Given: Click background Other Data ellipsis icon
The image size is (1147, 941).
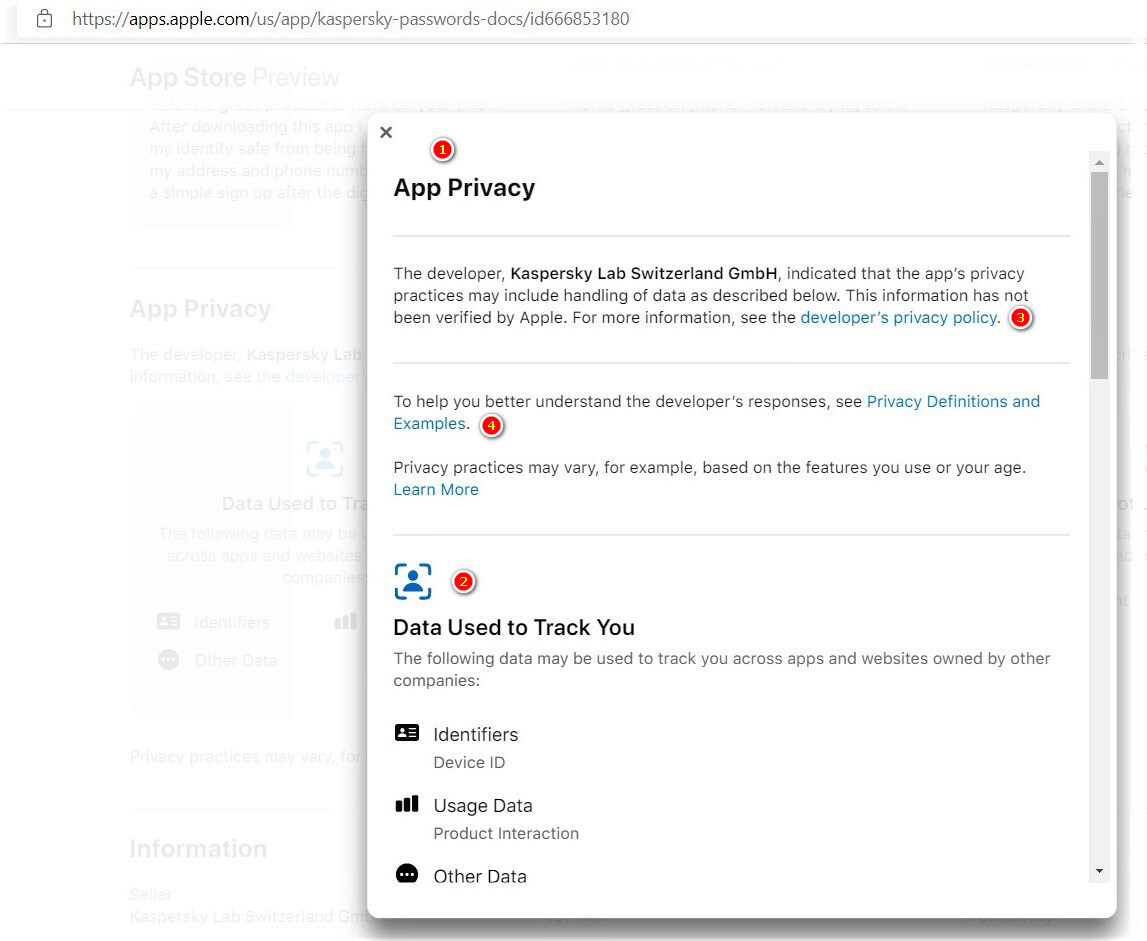Looking at the screenshot, I should click(168, 659).
